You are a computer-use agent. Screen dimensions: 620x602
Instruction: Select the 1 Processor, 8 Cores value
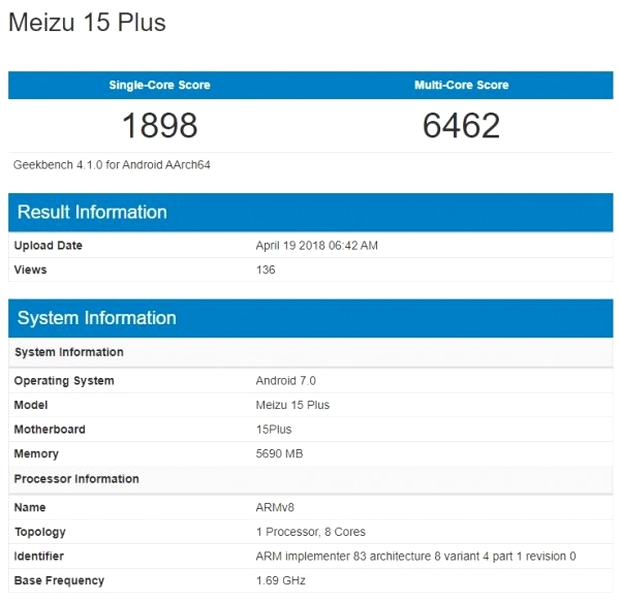click(x=311, y=532)
